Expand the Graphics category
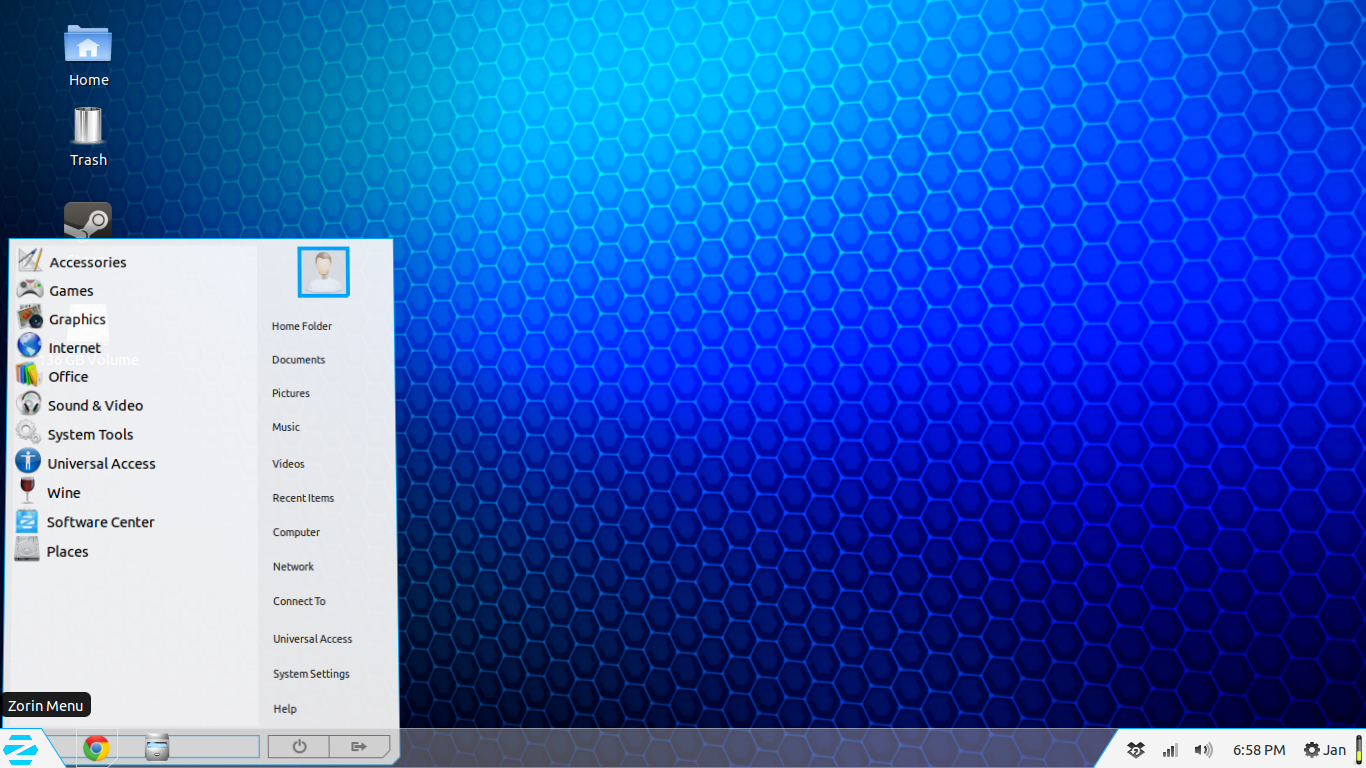 point(77,320)
